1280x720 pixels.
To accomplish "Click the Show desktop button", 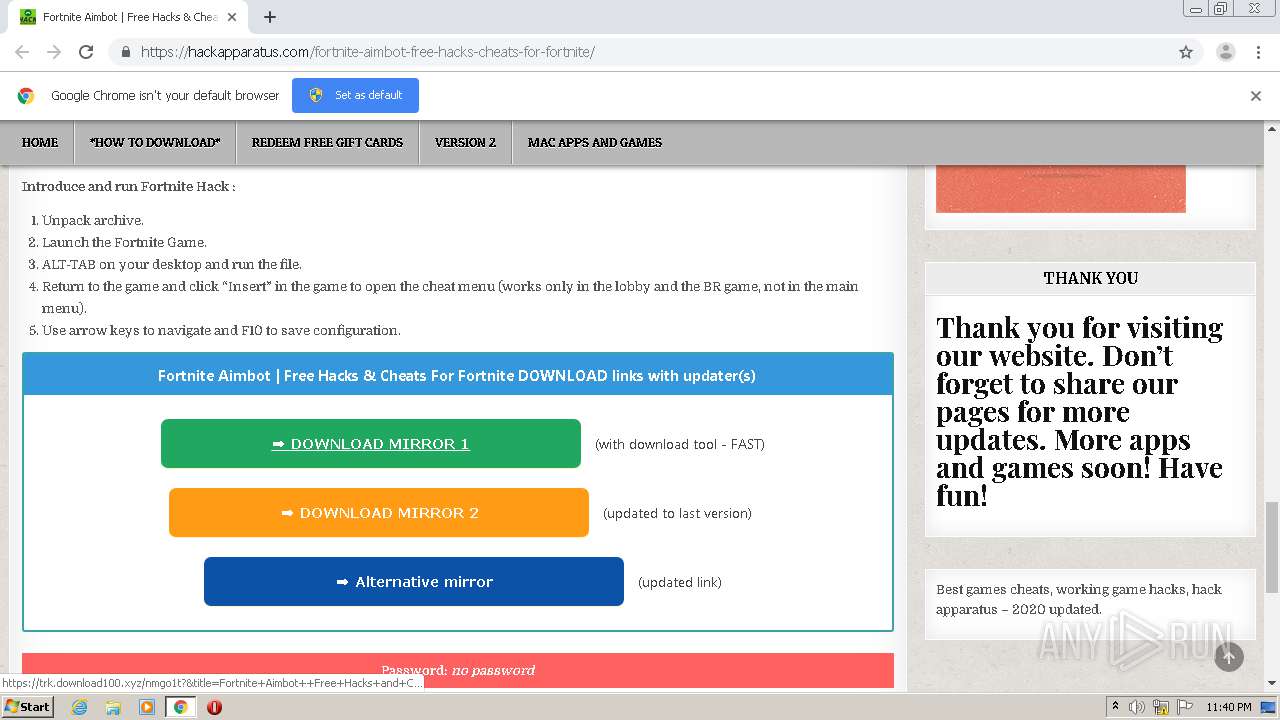I will pyautogui.click(x=1269, y=707).
